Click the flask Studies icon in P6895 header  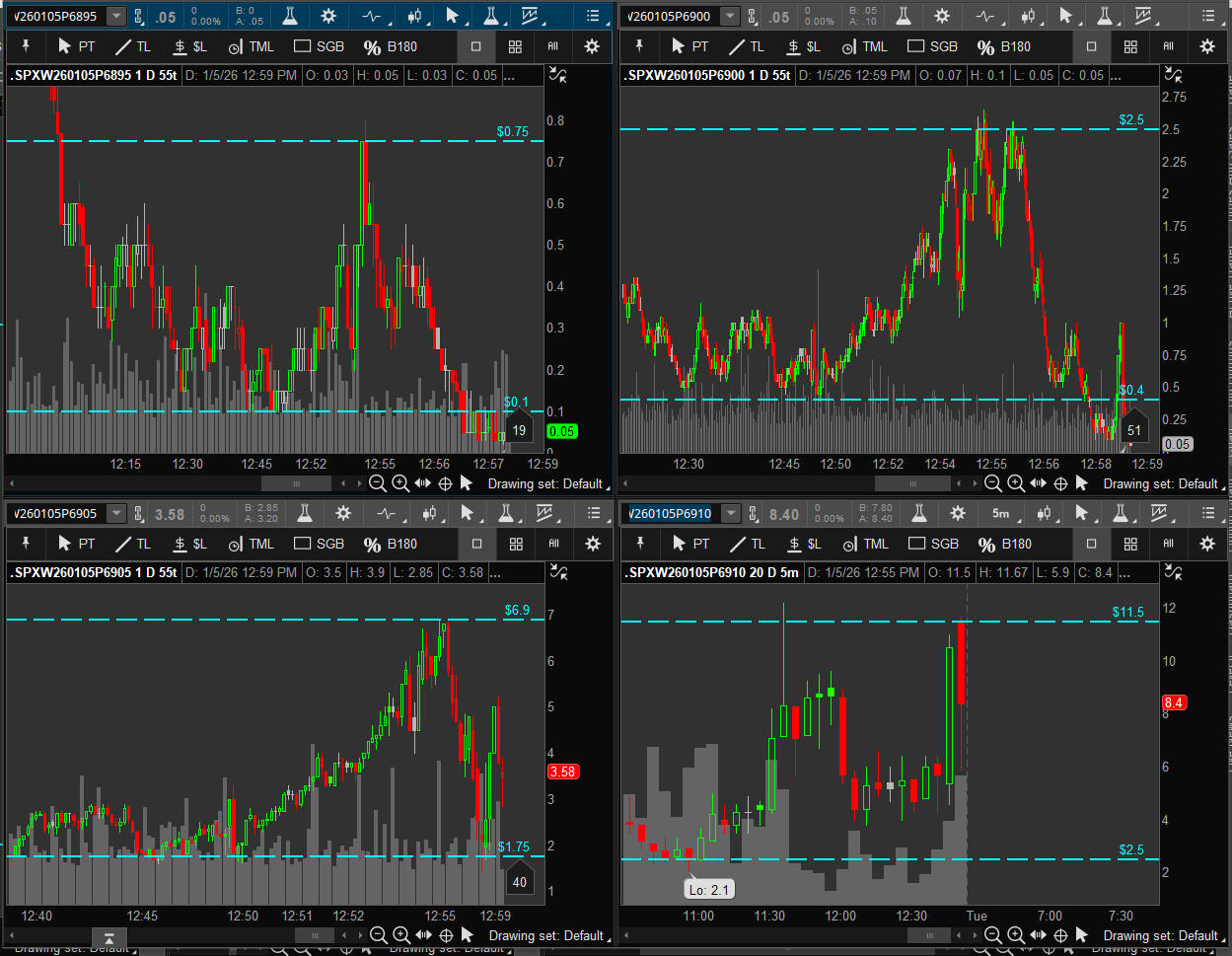point(289,17)
